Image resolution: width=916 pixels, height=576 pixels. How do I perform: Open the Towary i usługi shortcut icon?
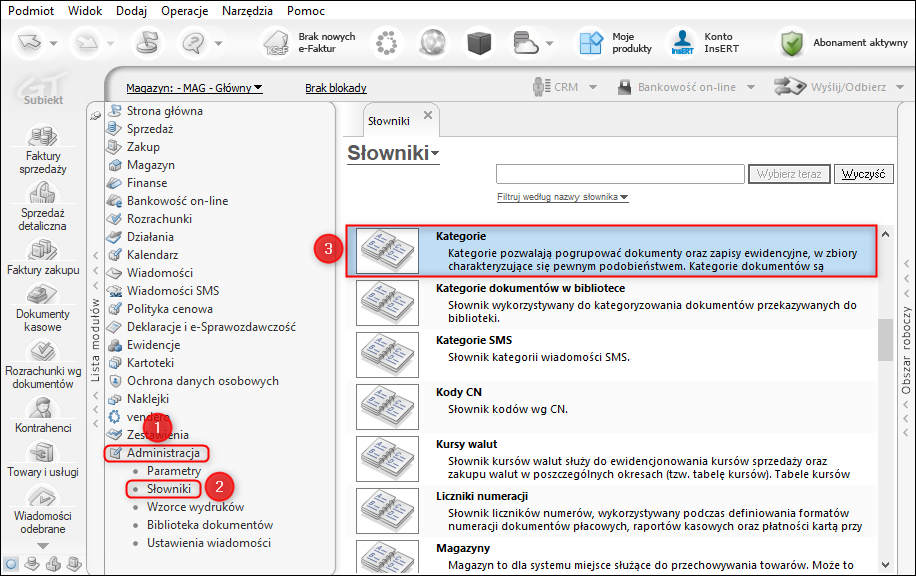[43, 452]
